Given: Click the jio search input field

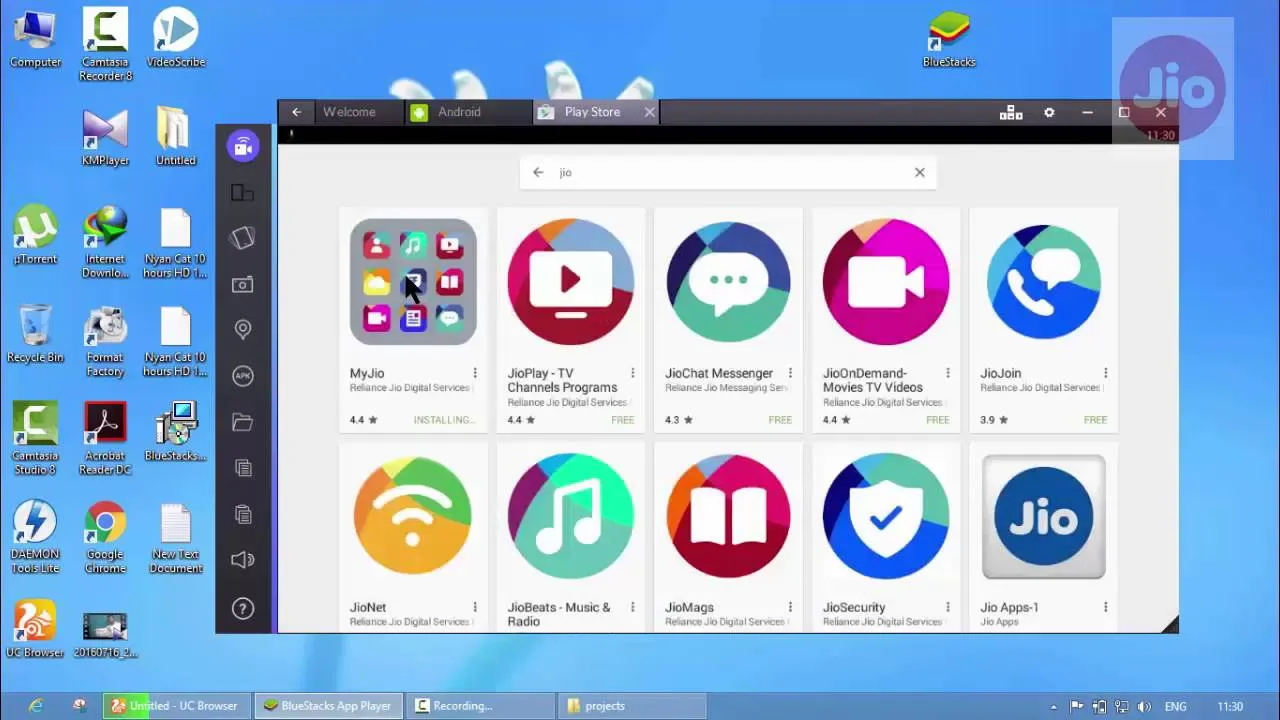Looking at the screenshot, I should [x=728, y=172].
